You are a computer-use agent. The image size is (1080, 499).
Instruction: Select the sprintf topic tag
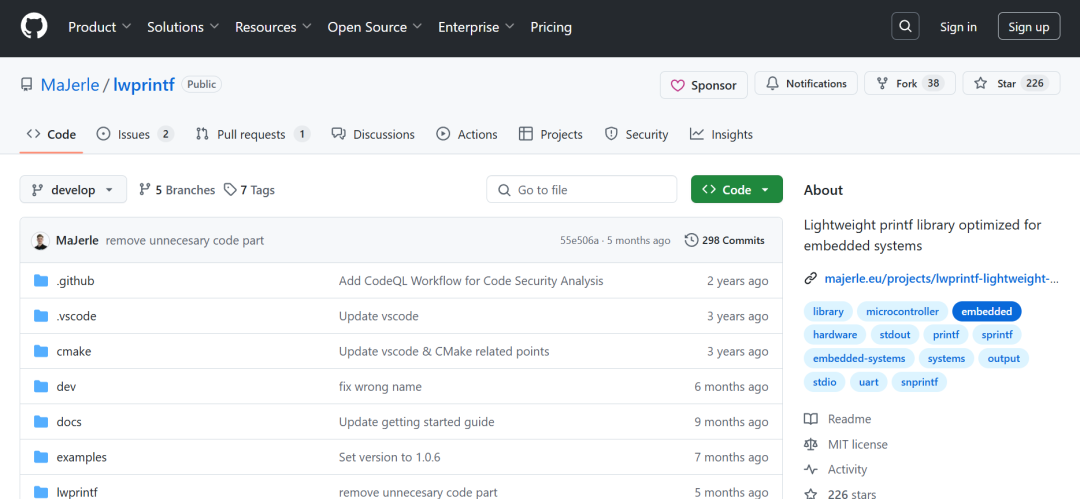997,335
